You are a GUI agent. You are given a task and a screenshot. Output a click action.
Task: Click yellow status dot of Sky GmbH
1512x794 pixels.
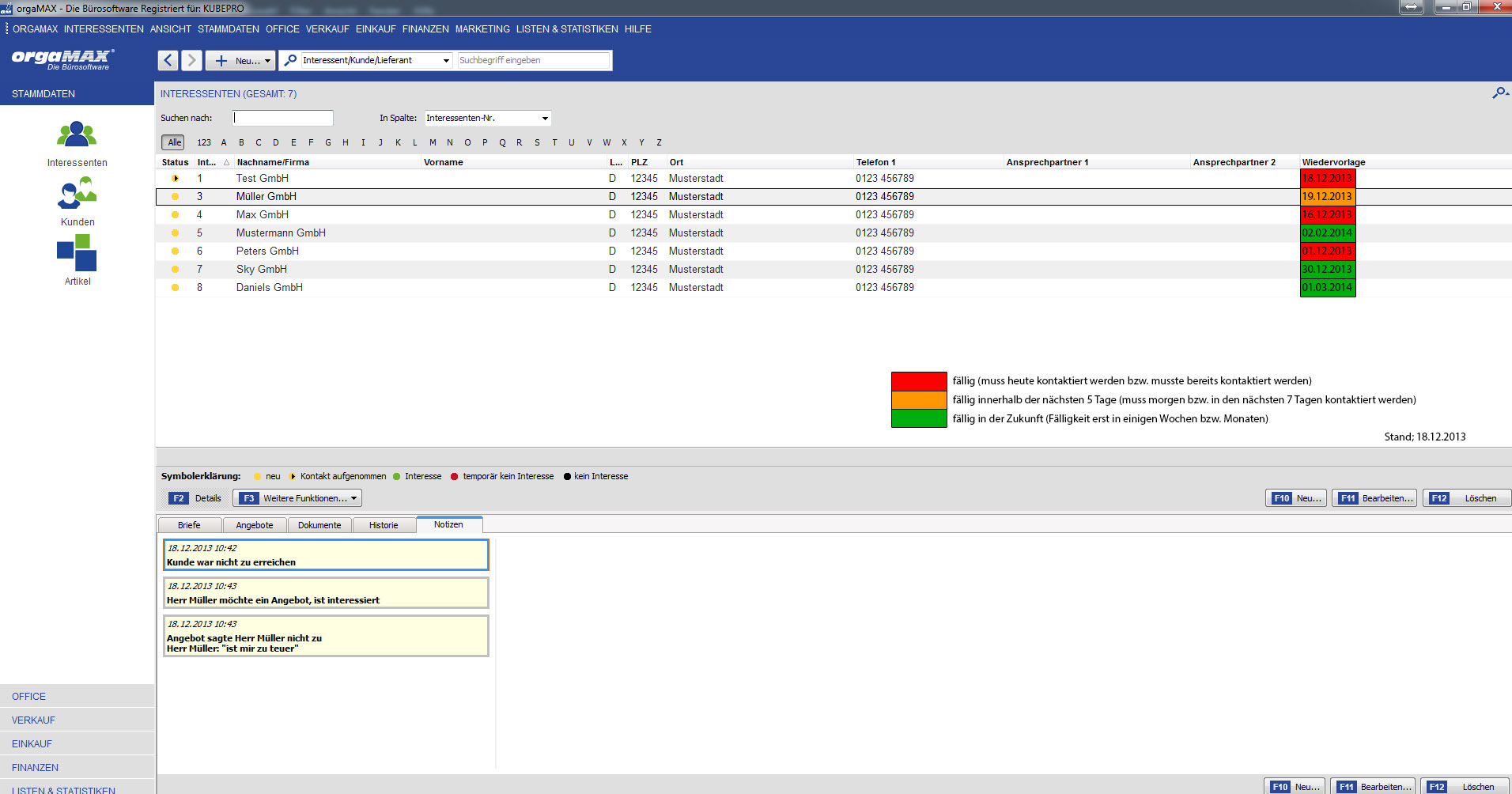tap(176, 270)
